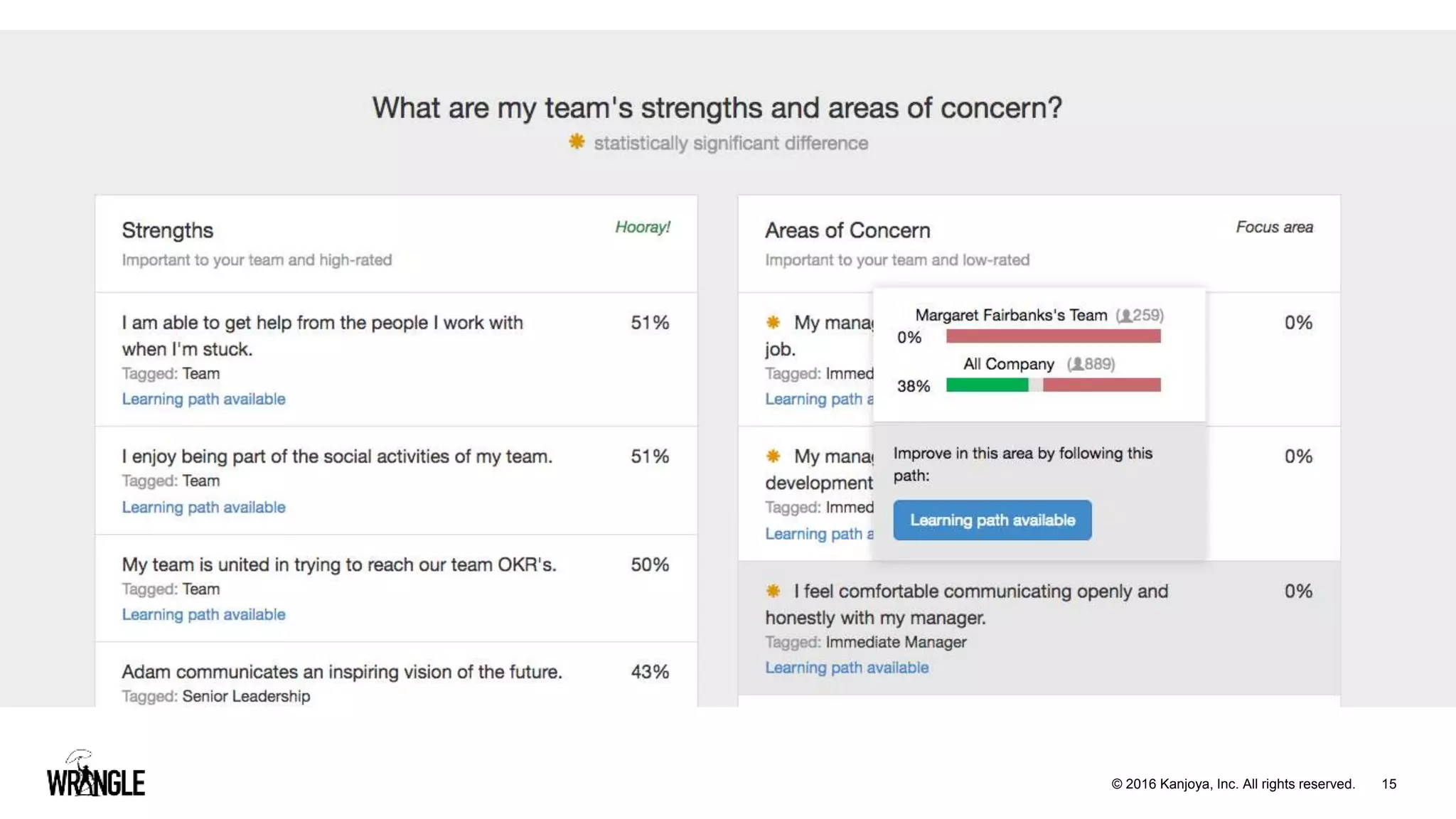This screenshot has height=819, width=1456.
Task: Click the 50% score for team OKR's
Action: (x=650, y=565)
